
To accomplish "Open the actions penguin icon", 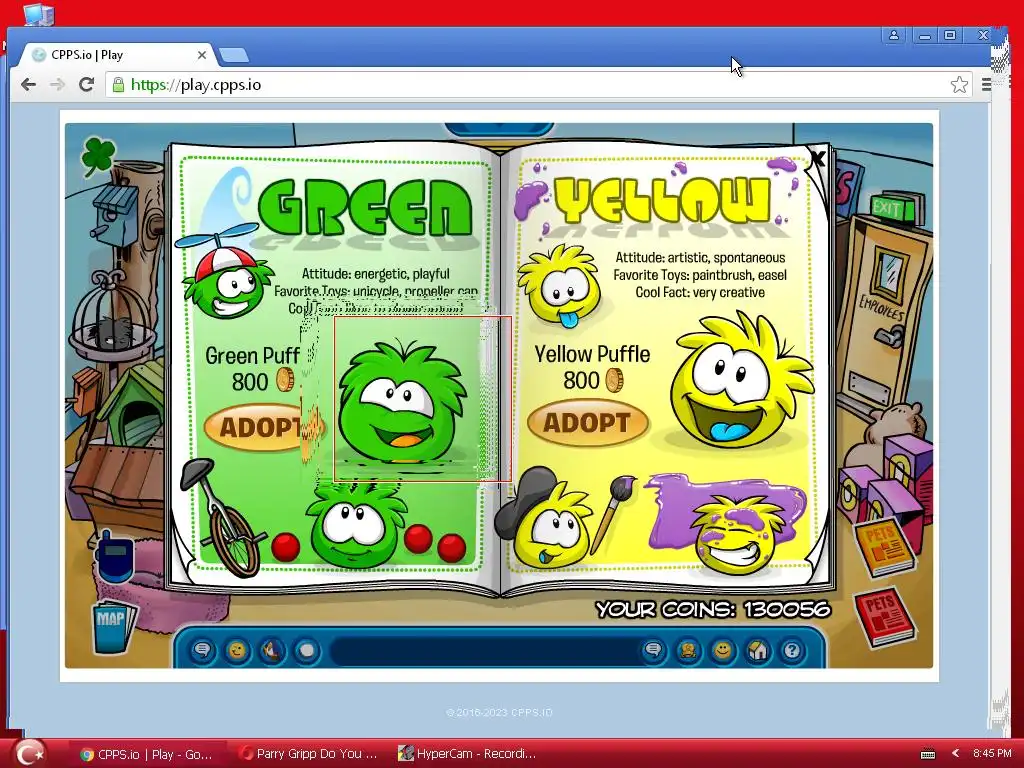I will tap(272, 650).
